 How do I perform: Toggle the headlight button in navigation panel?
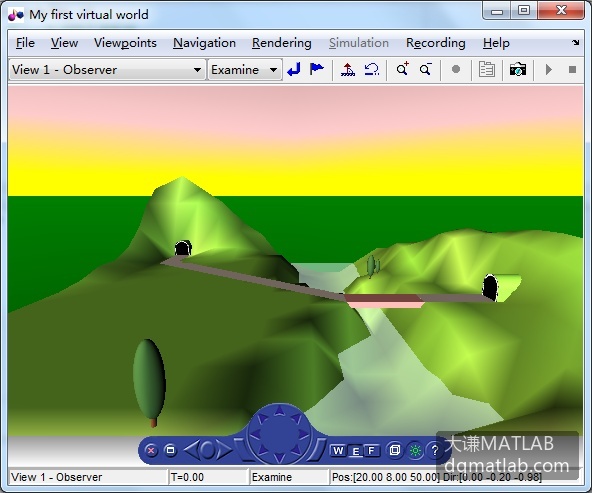(x=415, y=450)
